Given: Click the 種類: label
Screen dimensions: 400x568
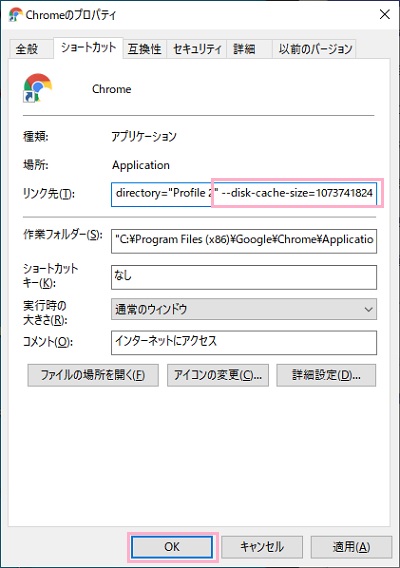Looking at the screenshot, I should [x=36, y=137].
